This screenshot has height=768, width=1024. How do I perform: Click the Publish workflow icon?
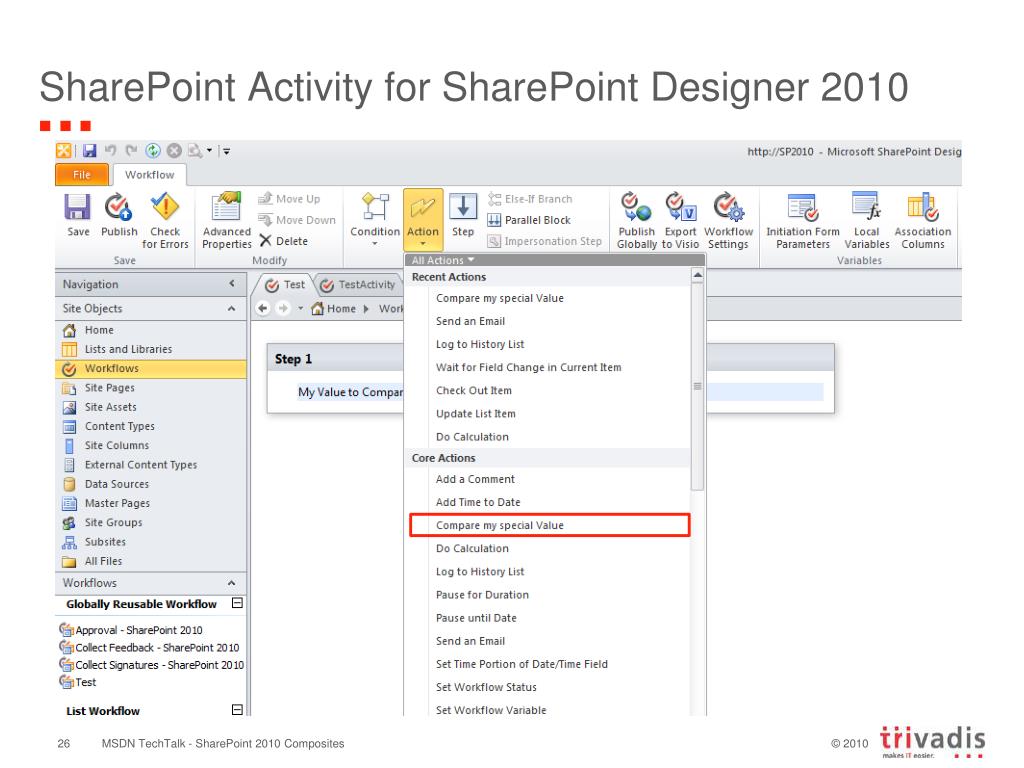(x=119, y=215)
